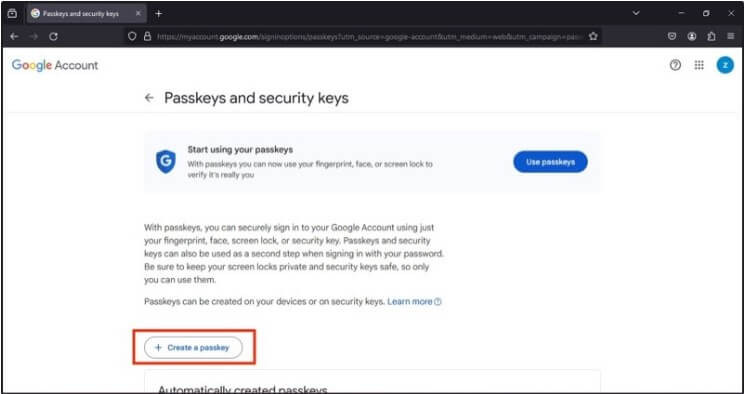Expand the list all tabs dropdown arrow

[636, 13]
